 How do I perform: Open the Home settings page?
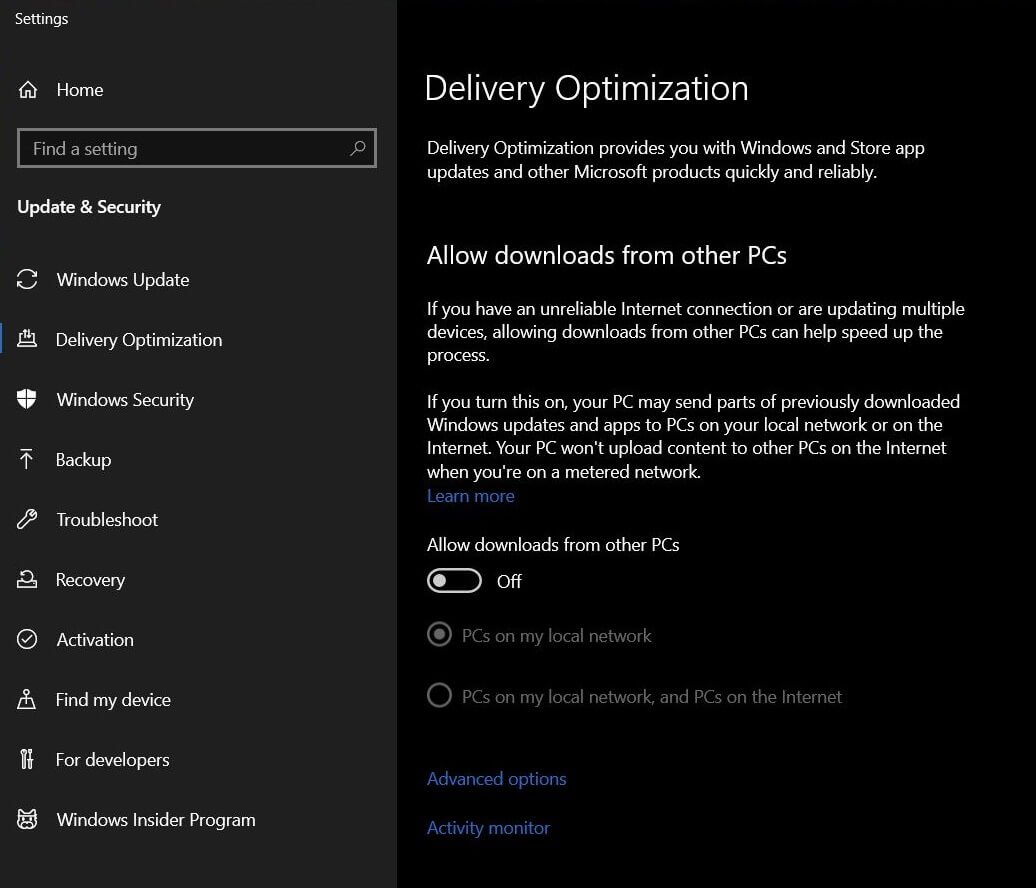pos(79,89)
